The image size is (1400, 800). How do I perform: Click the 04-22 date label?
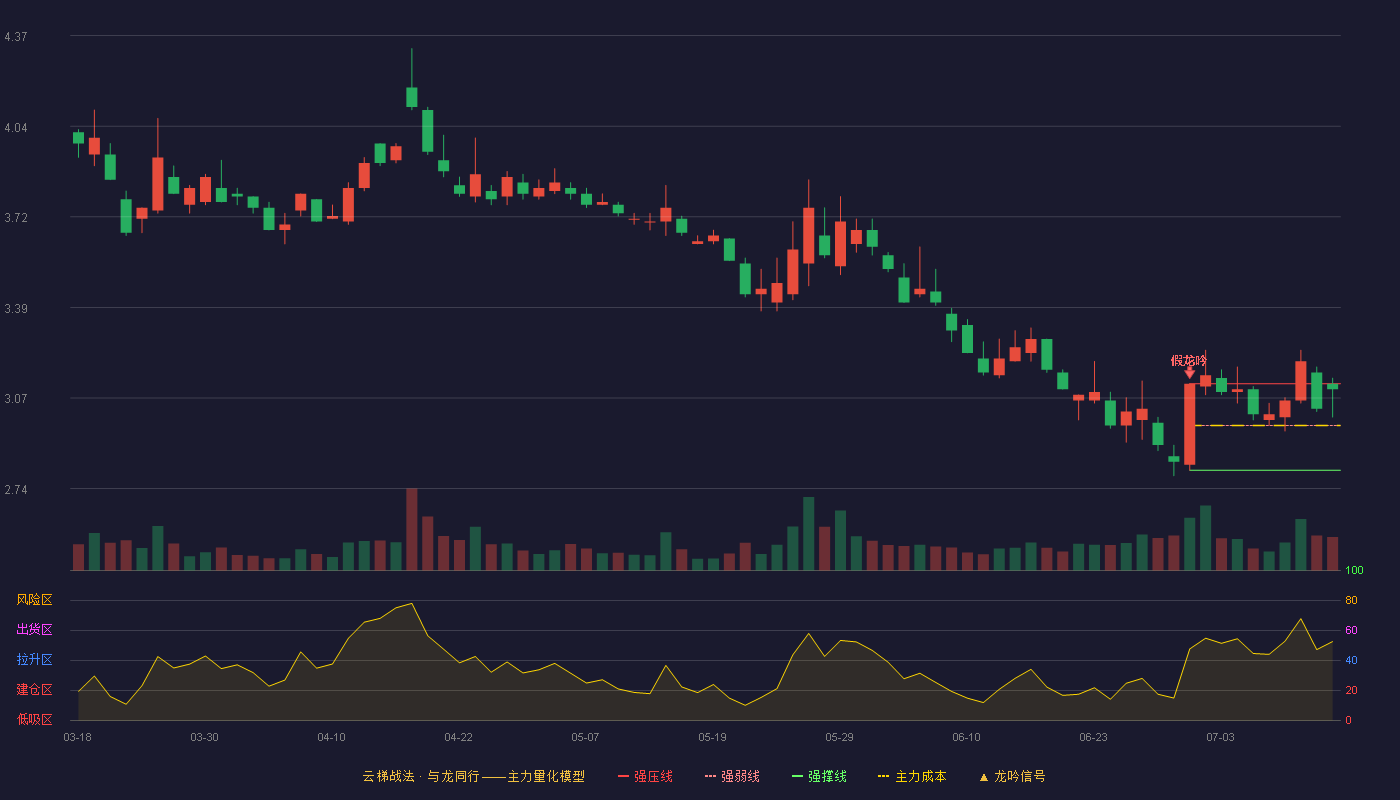point(458,737)
